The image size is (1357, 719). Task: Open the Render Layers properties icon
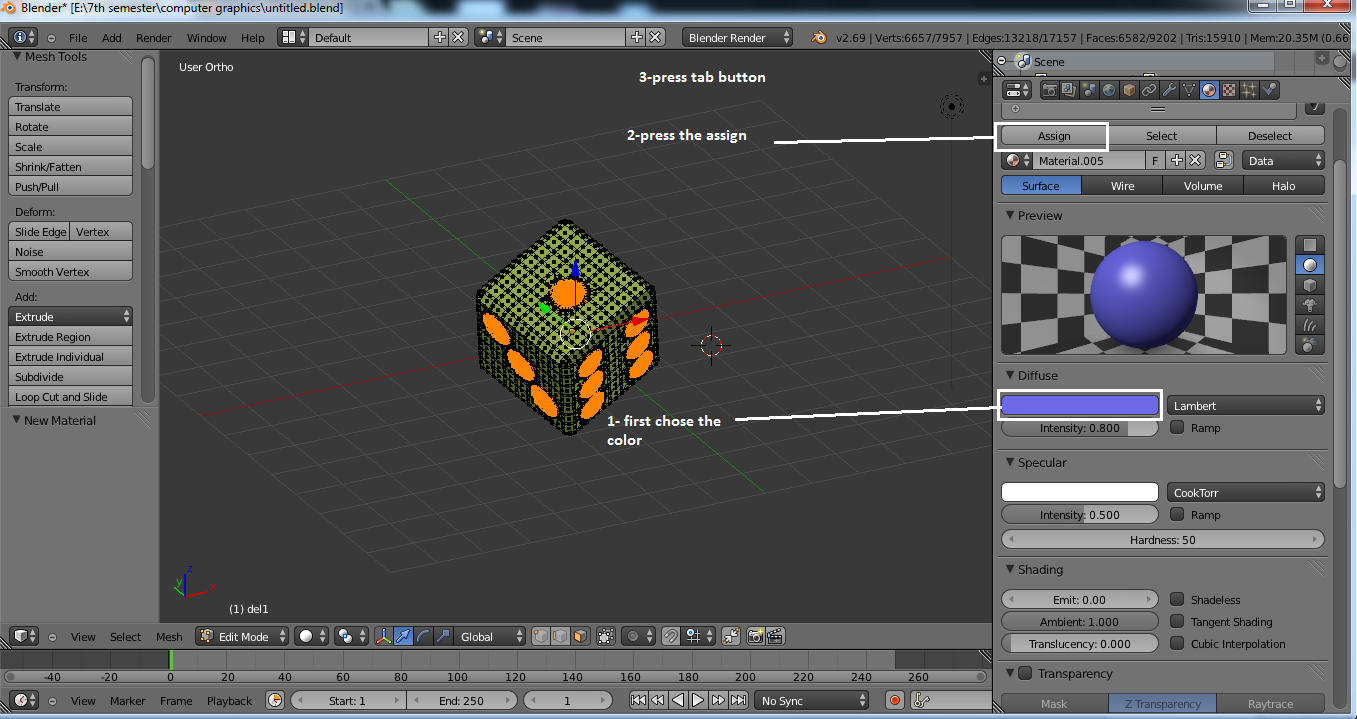pyautogui.click(x=1070, y=90)
